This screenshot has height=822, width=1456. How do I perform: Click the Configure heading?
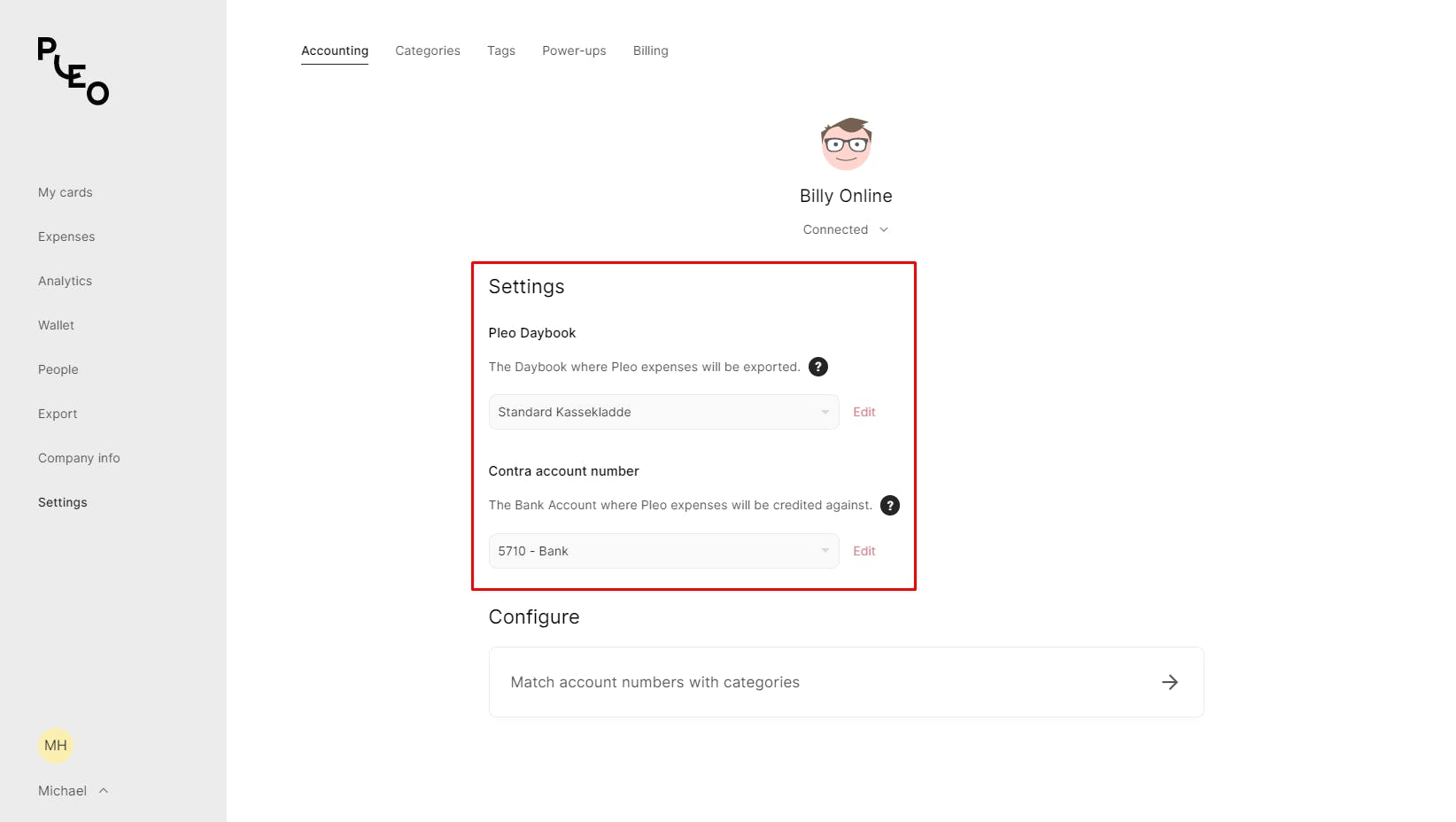tap(534, 616)
